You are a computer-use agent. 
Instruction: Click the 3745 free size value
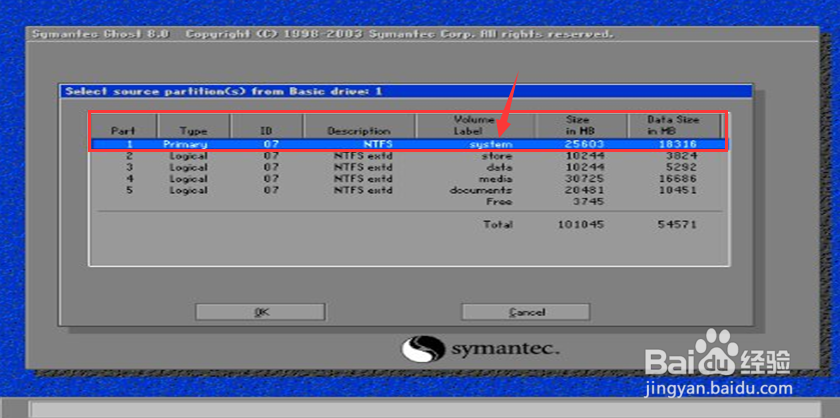click(x=588, y=201)
